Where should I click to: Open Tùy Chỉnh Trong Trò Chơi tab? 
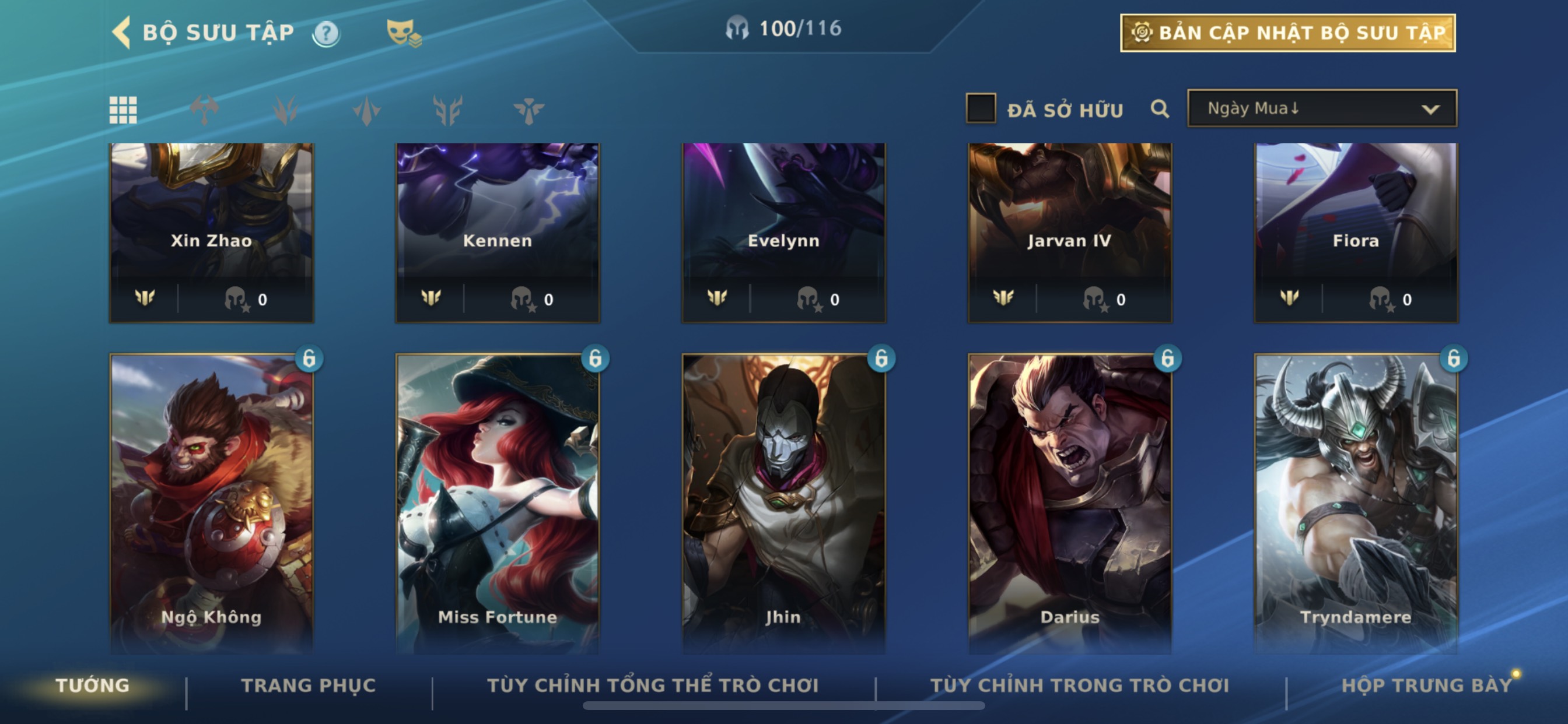(x=1079, y=685)
